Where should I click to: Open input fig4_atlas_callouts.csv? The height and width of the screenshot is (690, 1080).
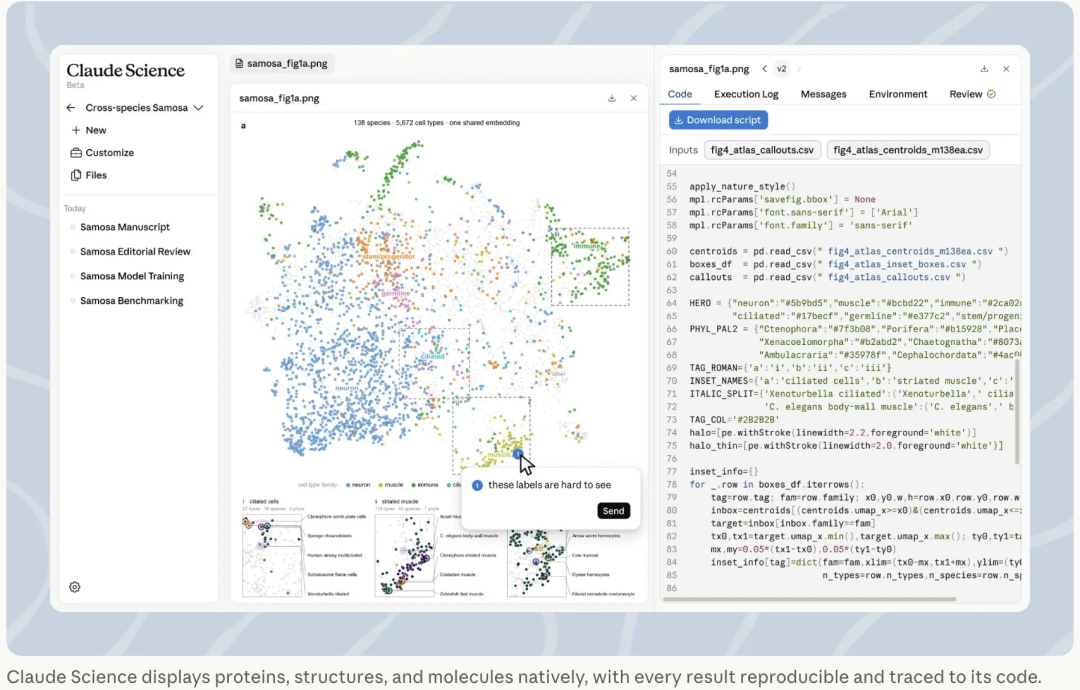(x=762, y=150)
